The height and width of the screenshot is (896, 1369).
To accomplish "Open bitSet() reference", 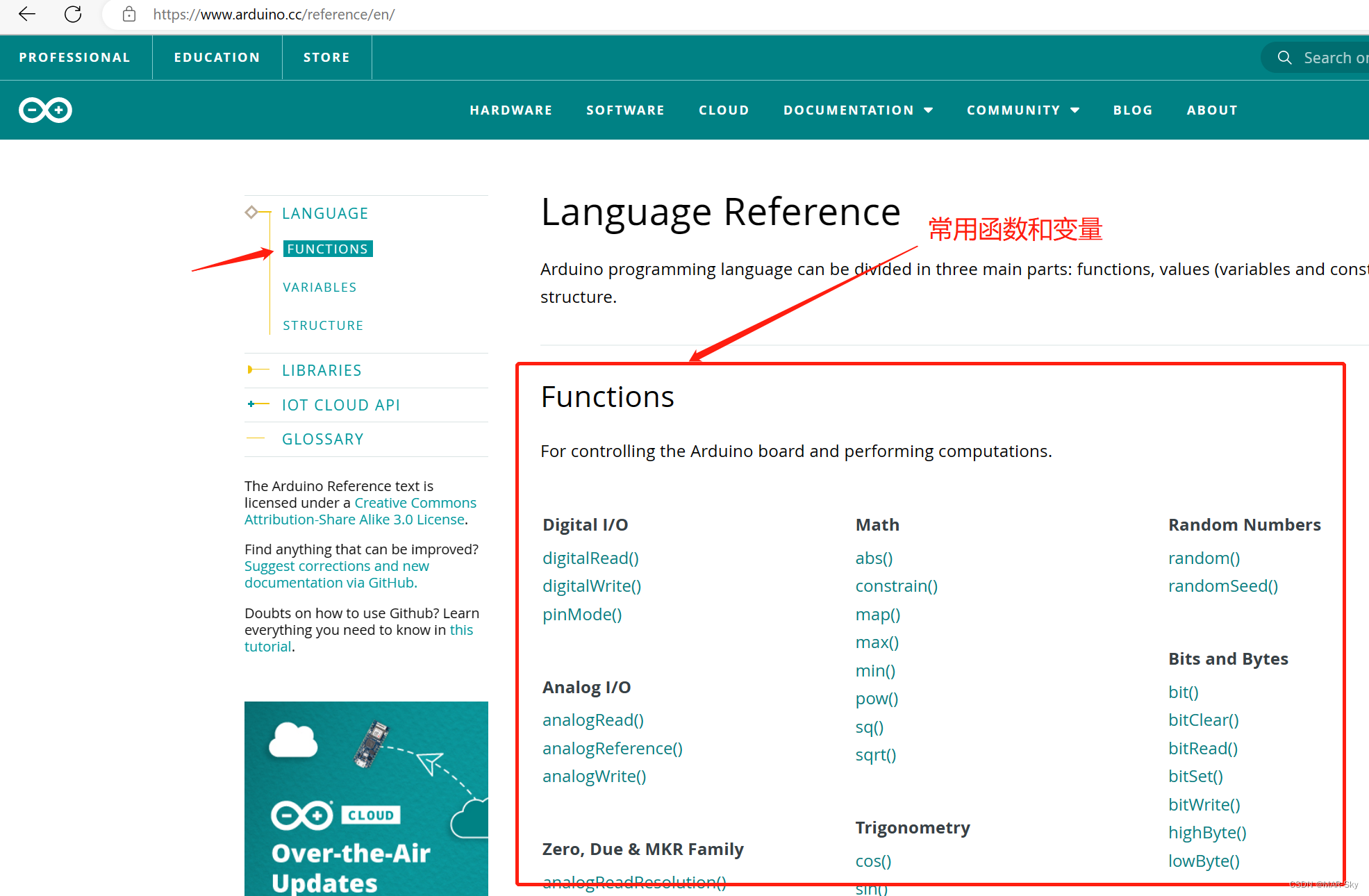I will click(1196, 777).
